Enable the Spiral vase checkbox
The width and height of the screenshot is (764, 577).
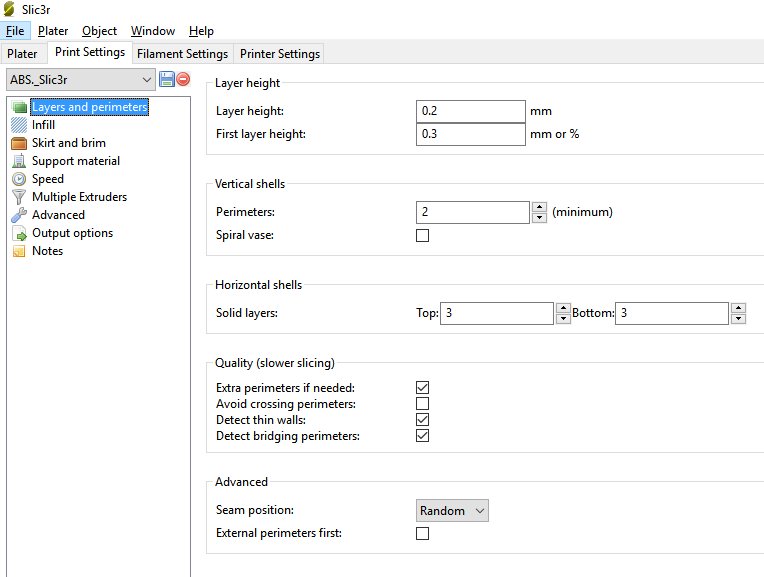(x=422, y=236)
